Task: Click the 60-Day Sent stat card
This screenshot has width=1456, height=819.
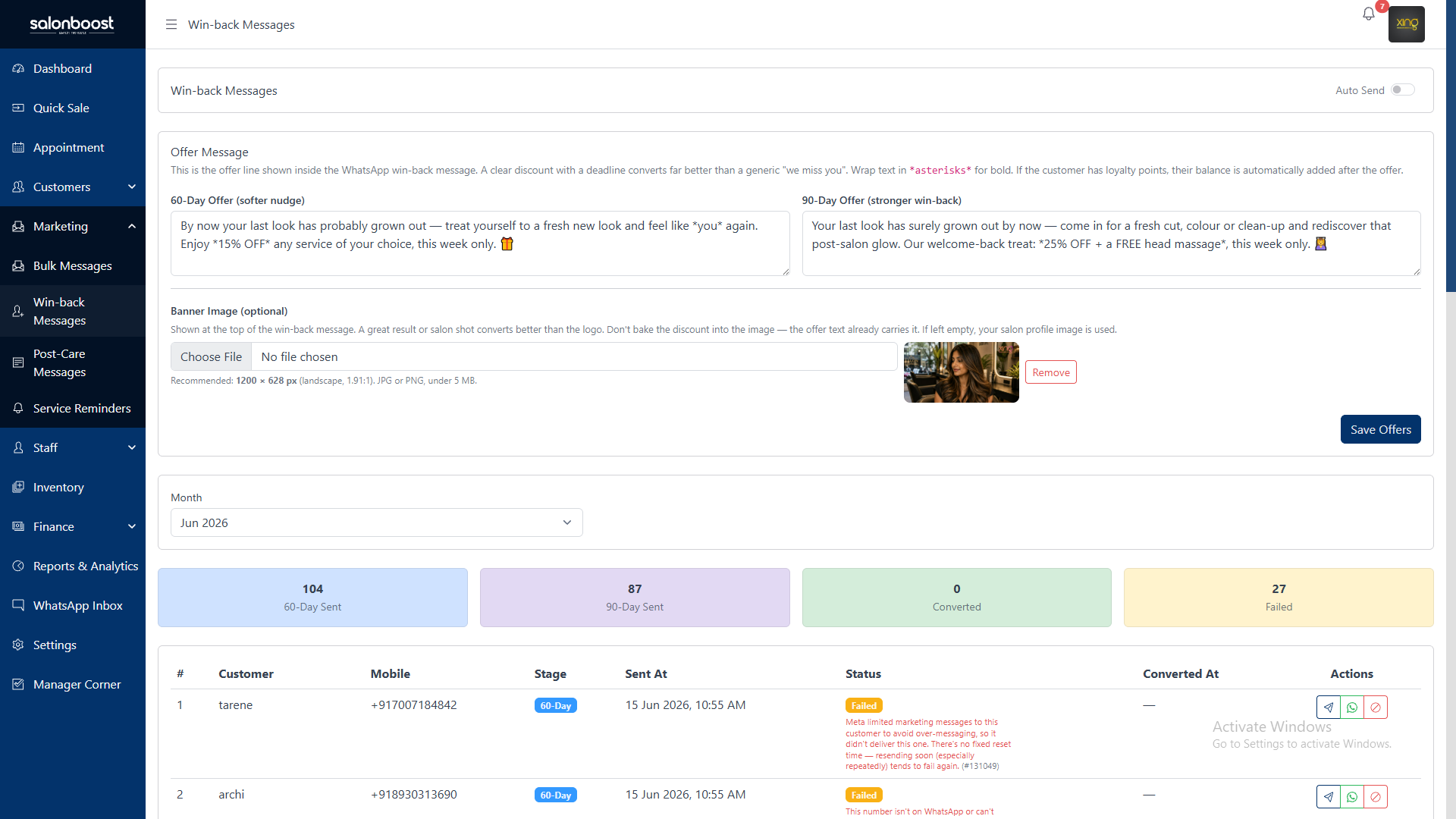Action: 312,598
